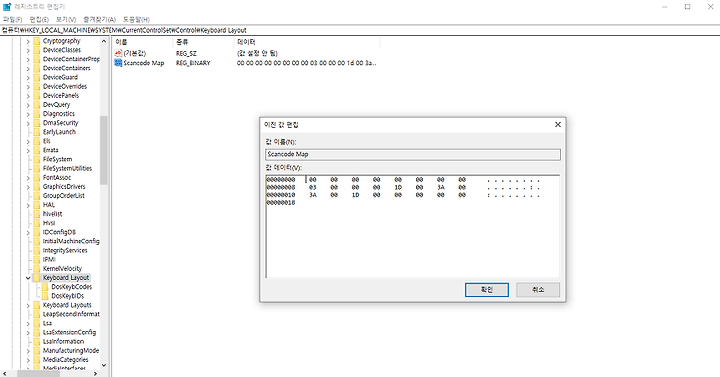Screen dimensions: 720x377
Task: Open the 편집(E) menu
Action: pos(39,19)
